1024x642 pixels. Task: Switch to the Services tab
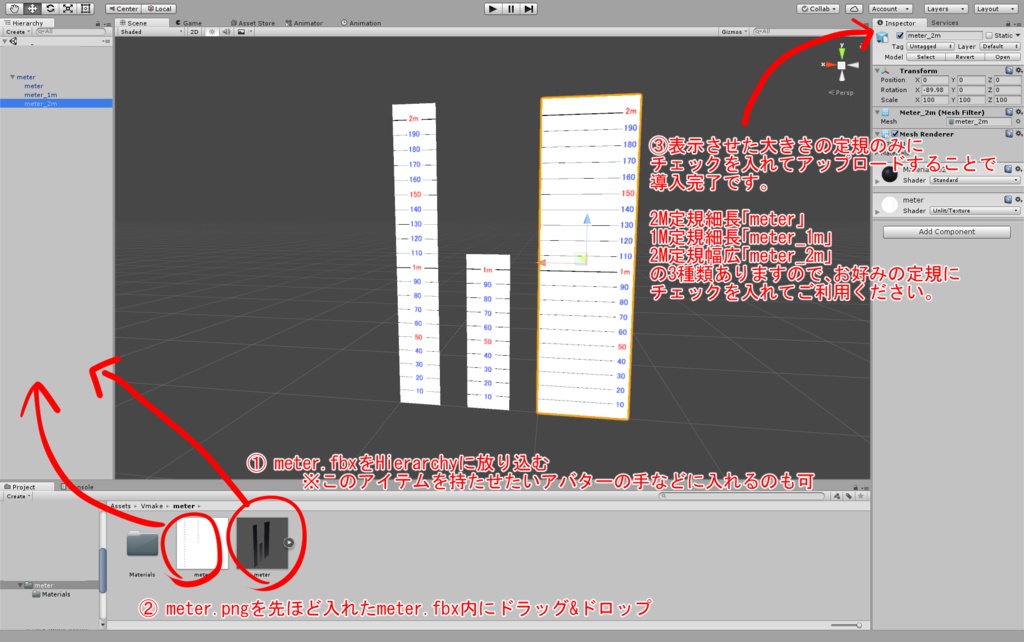point(944,23)
